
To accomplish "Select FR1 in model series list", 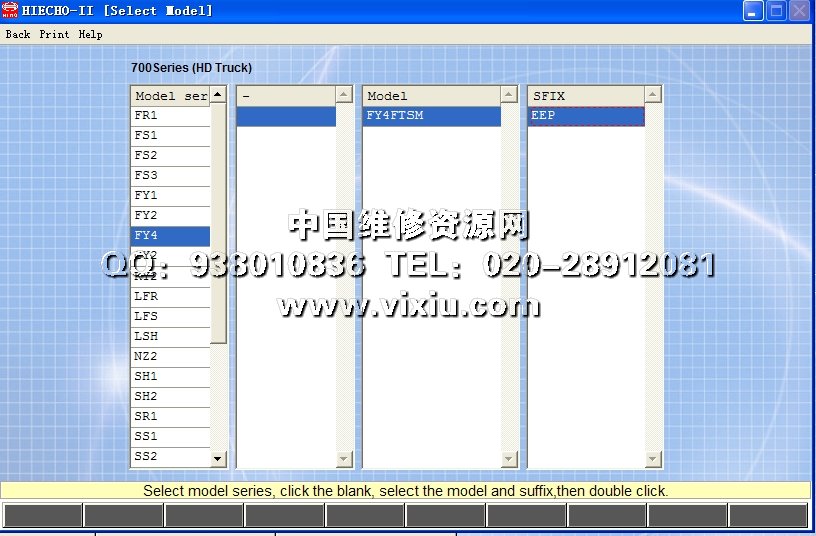I will click(170, 116).
